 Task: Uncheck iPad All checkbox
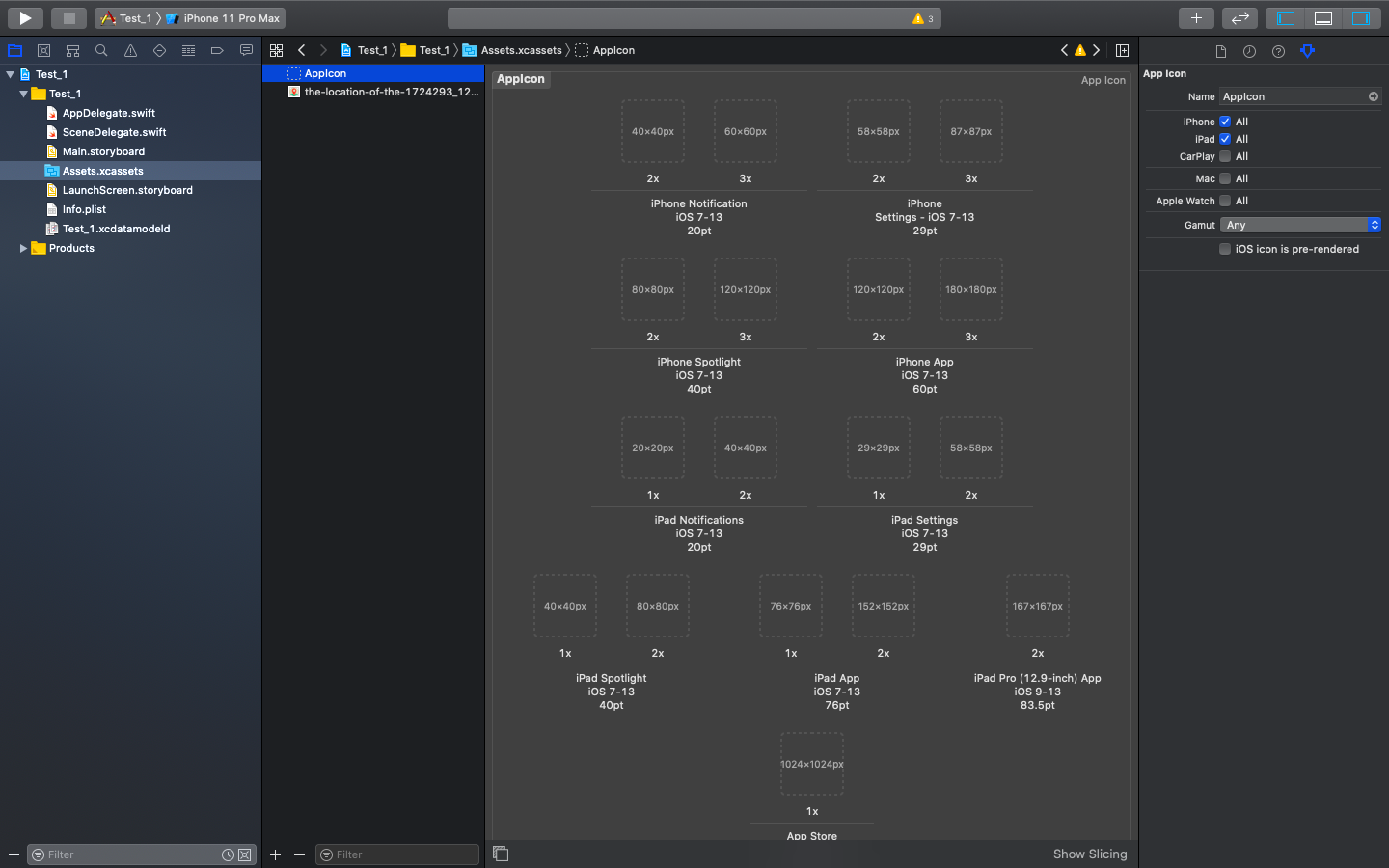point(1225,139)
